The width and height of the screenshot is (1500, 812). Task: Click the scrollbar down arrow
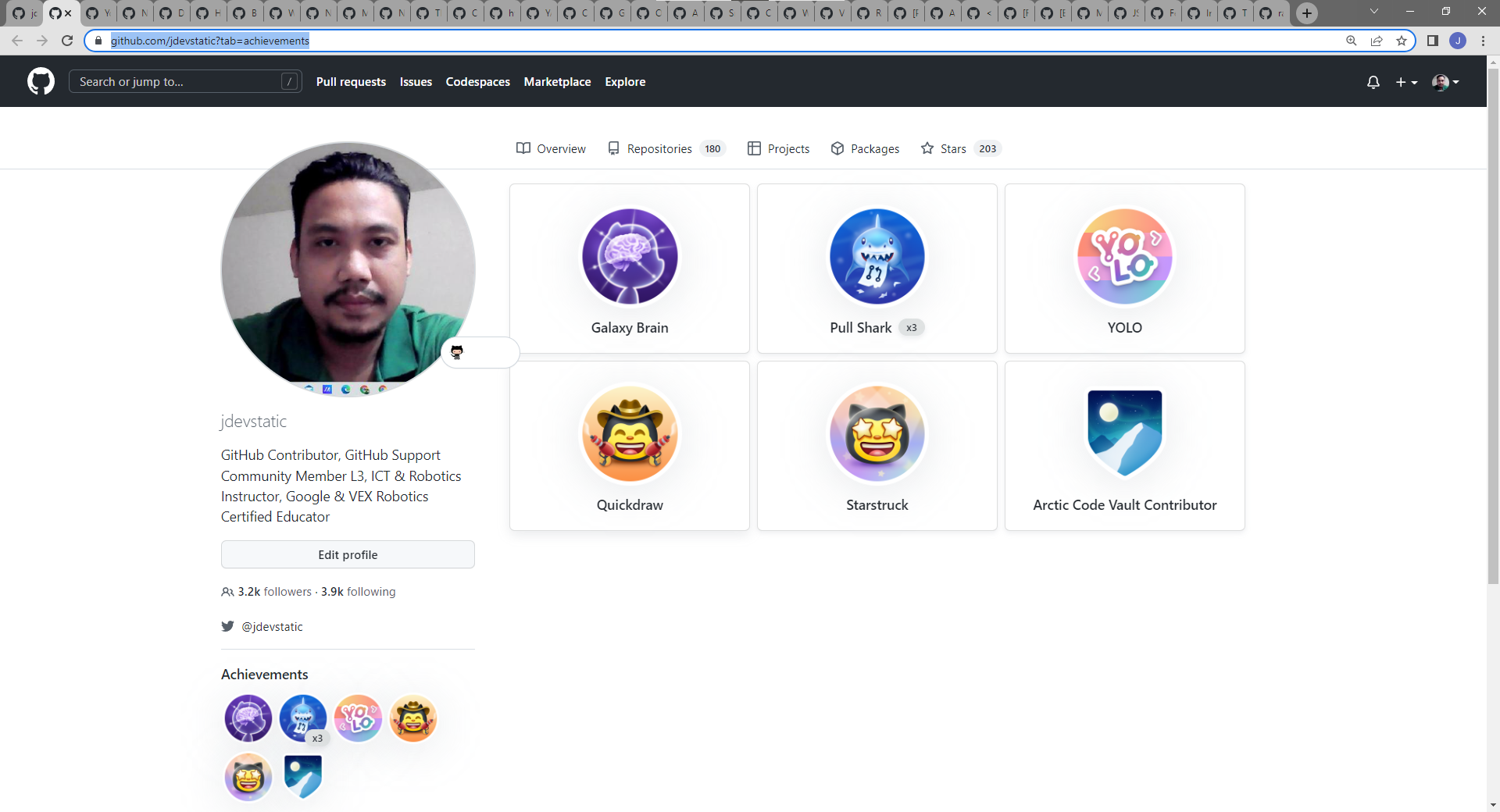(1493, 805)
